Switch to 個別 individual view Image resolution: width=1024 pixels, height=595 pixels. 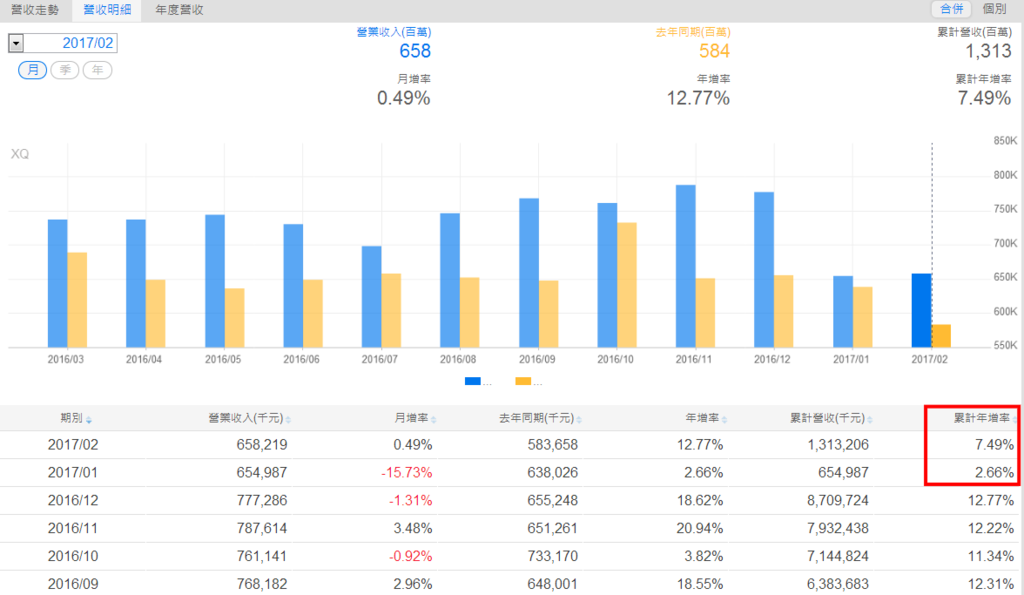click(x=994, y=8)
